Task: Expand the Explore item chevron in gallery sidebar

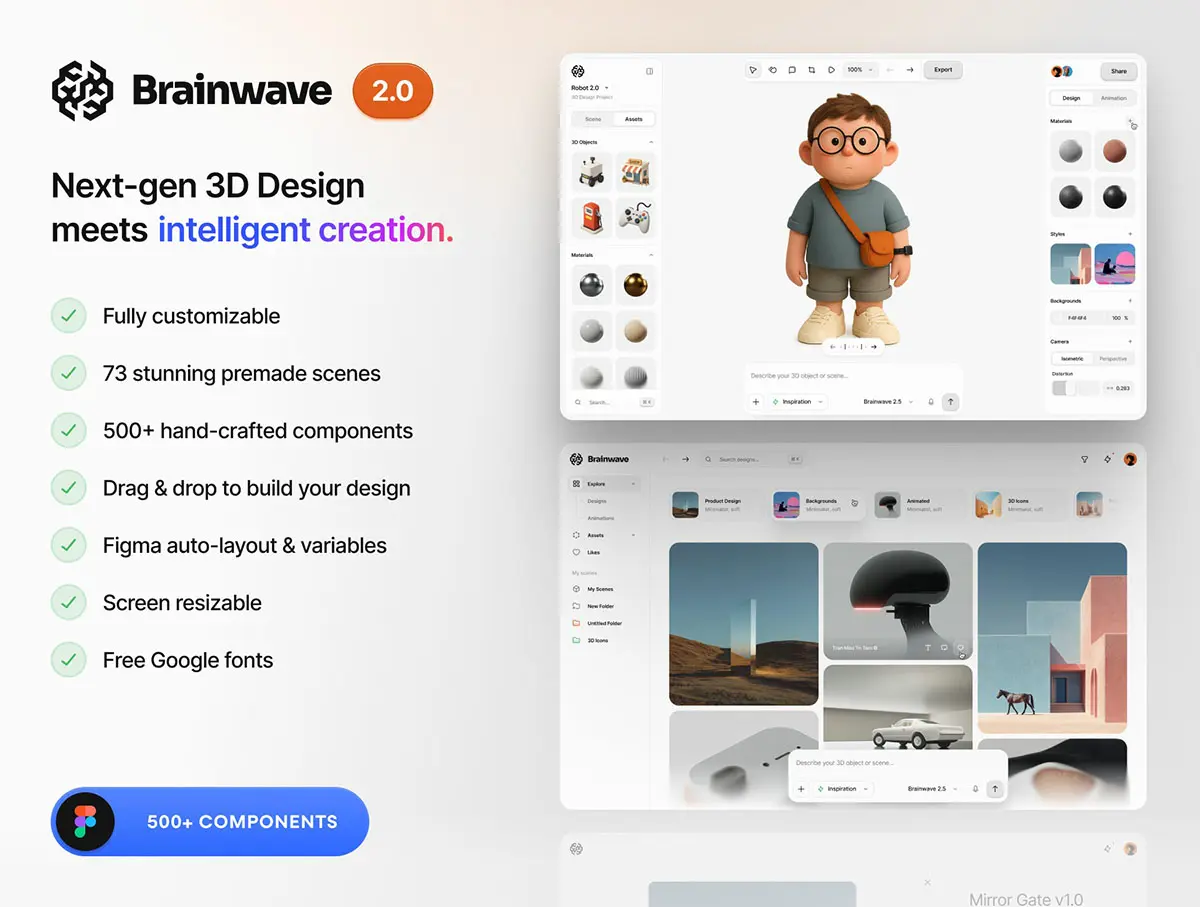Action: pyautogui.click(x=633, y=484)
